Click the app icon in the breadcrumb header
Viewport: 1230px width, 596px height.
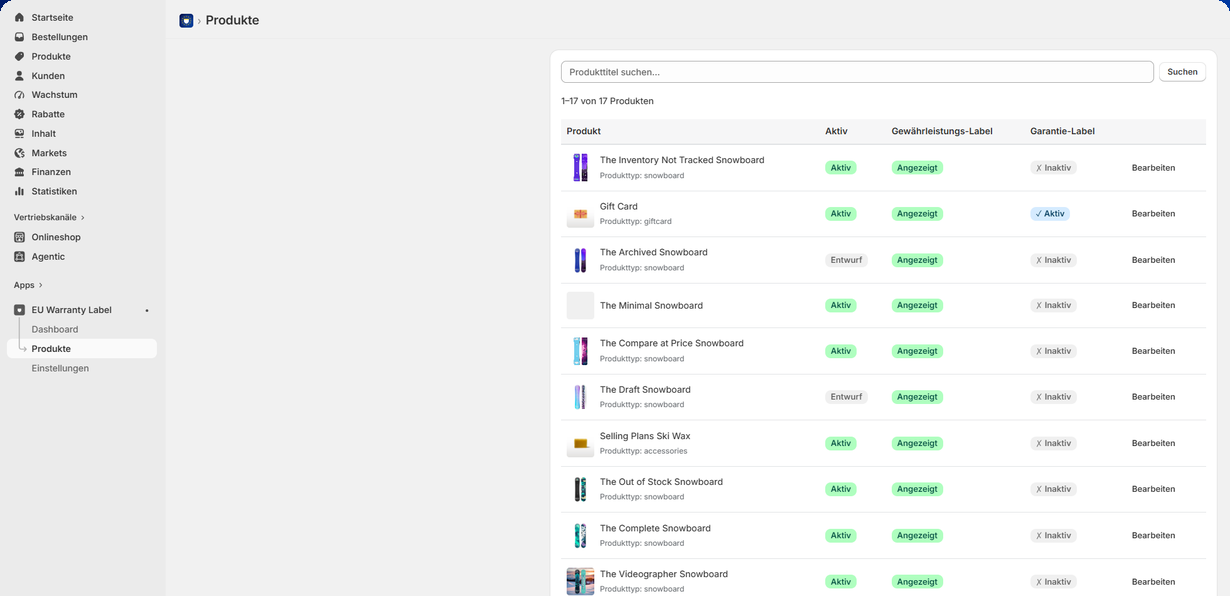click(x=186, y=20)
